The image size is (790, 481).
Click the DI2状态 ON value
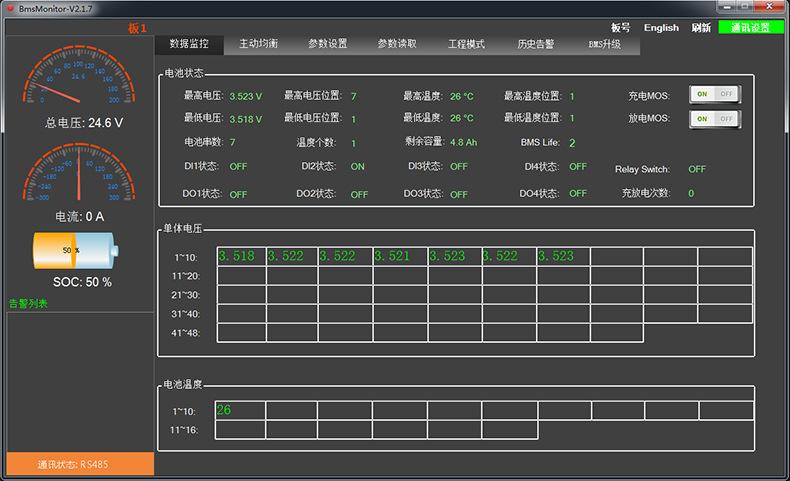(x=358, y=166)
